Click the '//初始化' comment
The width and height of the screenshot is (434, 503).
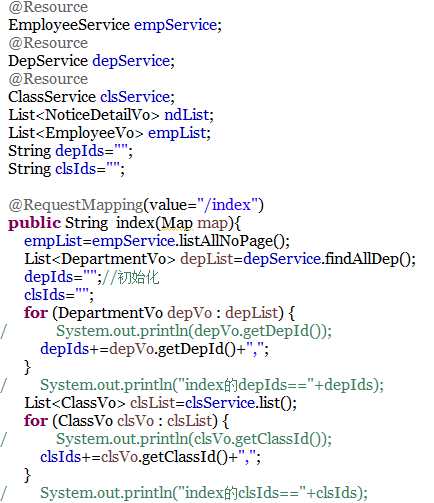tap(131, 277)
